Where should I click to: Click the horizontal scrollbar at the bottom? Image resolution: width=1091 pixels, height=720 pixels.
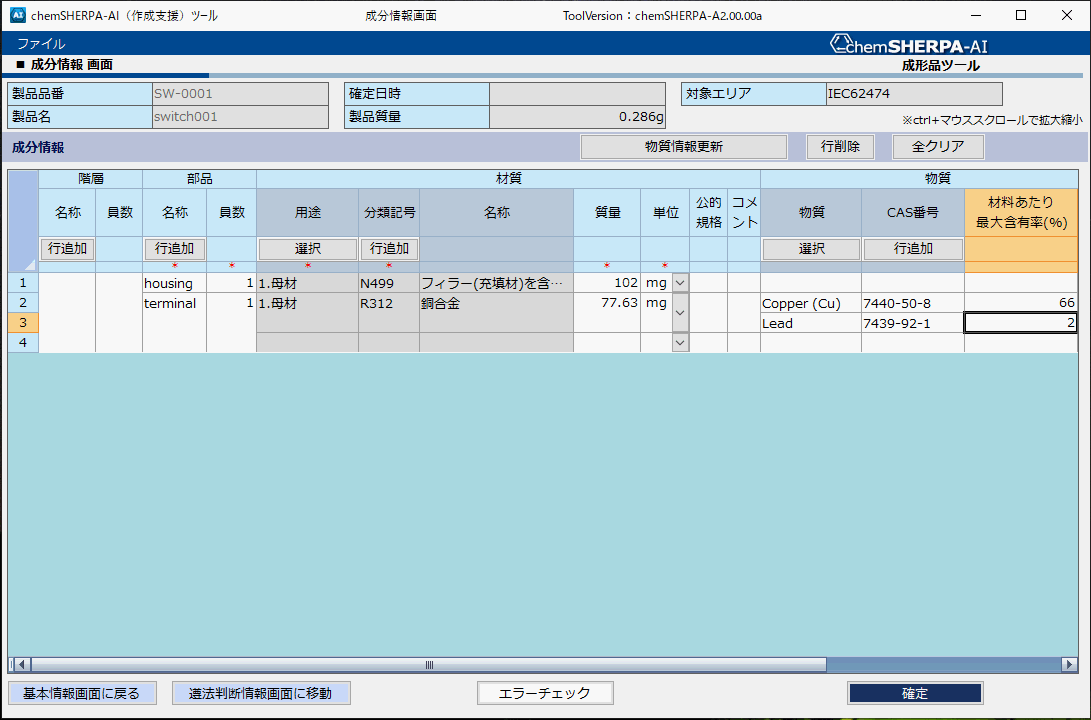click(428, 664)
